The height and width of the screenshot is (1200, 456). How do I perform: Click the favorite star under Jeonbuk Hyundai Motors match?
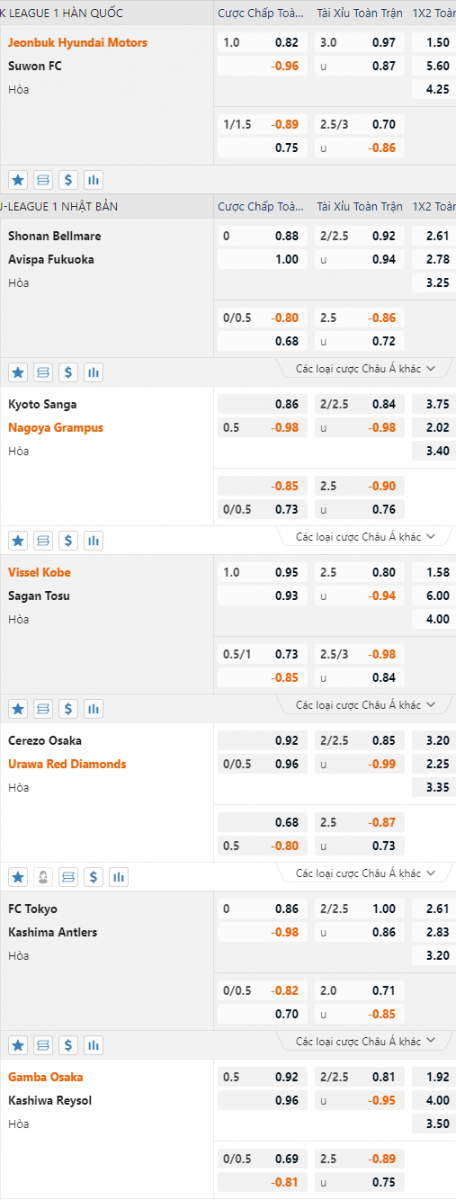pos(18,180)
